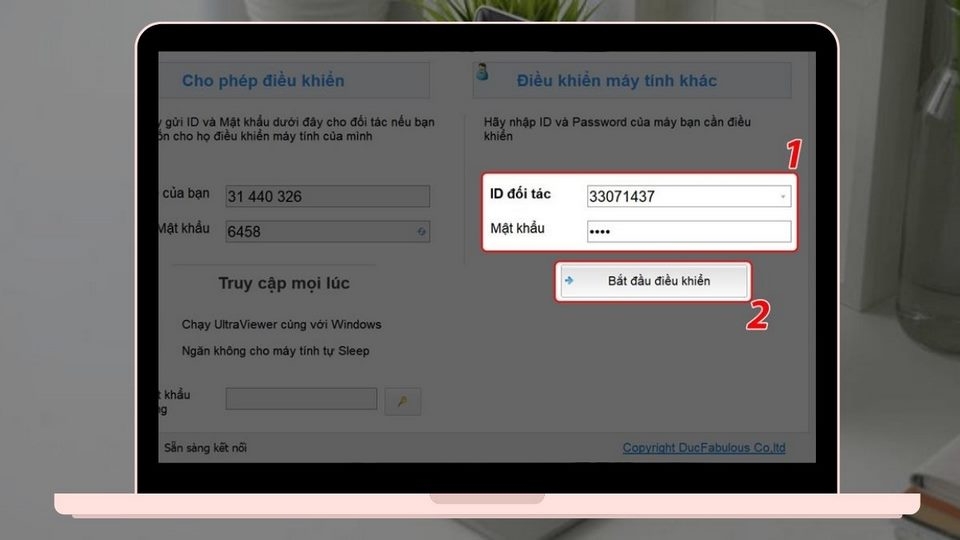Click the blue arrow icon on the start control button
The width and height of the screenshot is (960, 540).
569,280
